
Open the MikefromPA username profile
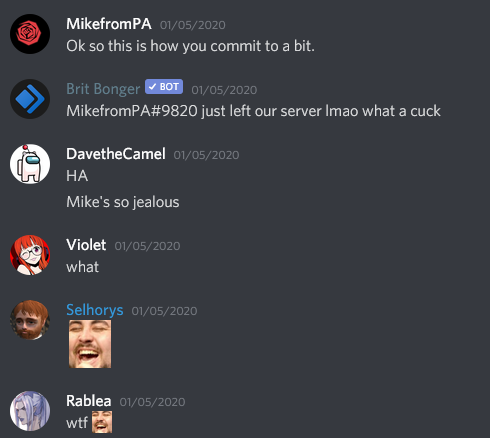[109, 24]
